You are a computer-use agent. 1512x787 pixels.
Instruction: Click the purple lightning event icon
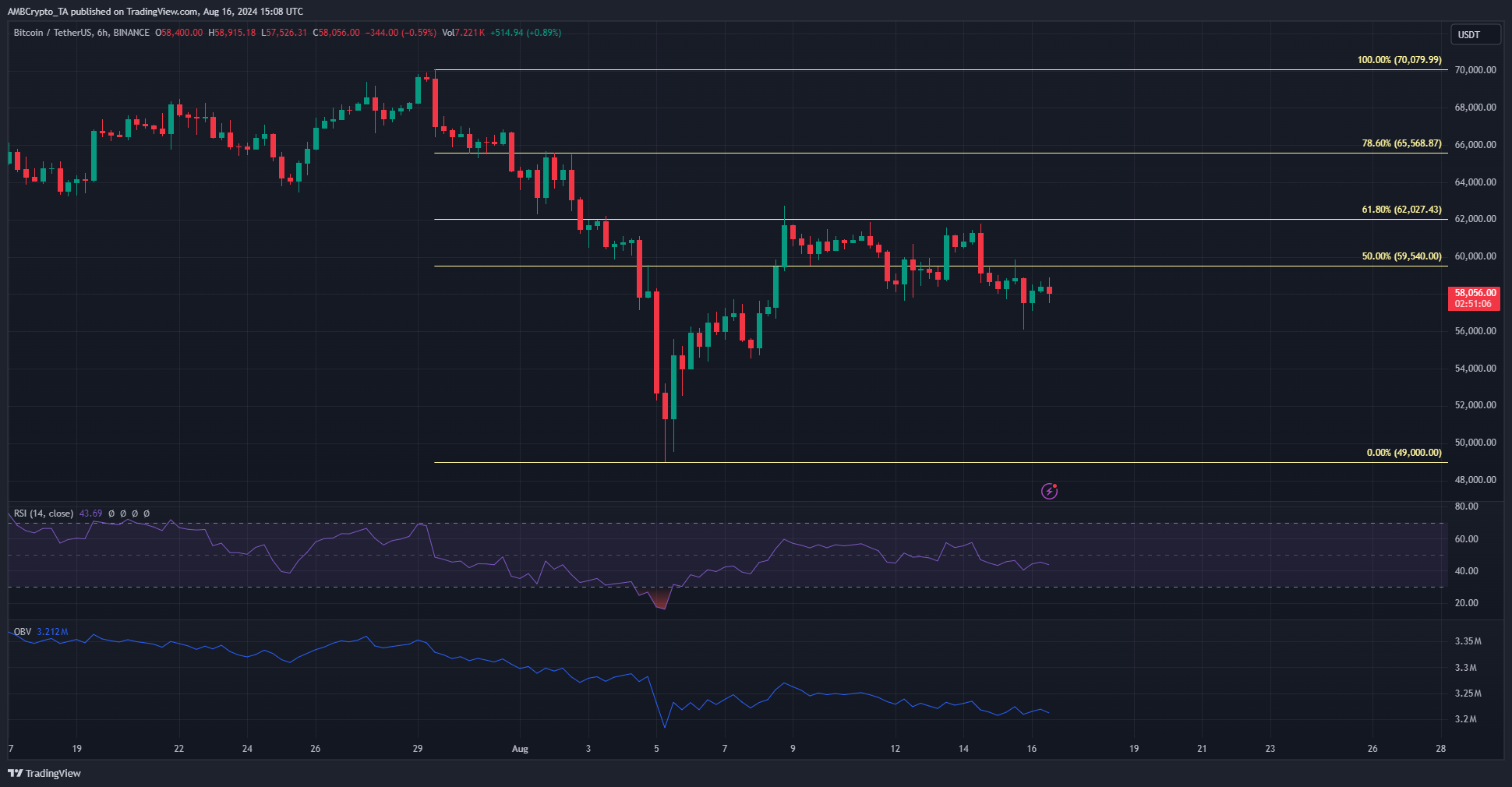pos(1049,491)
